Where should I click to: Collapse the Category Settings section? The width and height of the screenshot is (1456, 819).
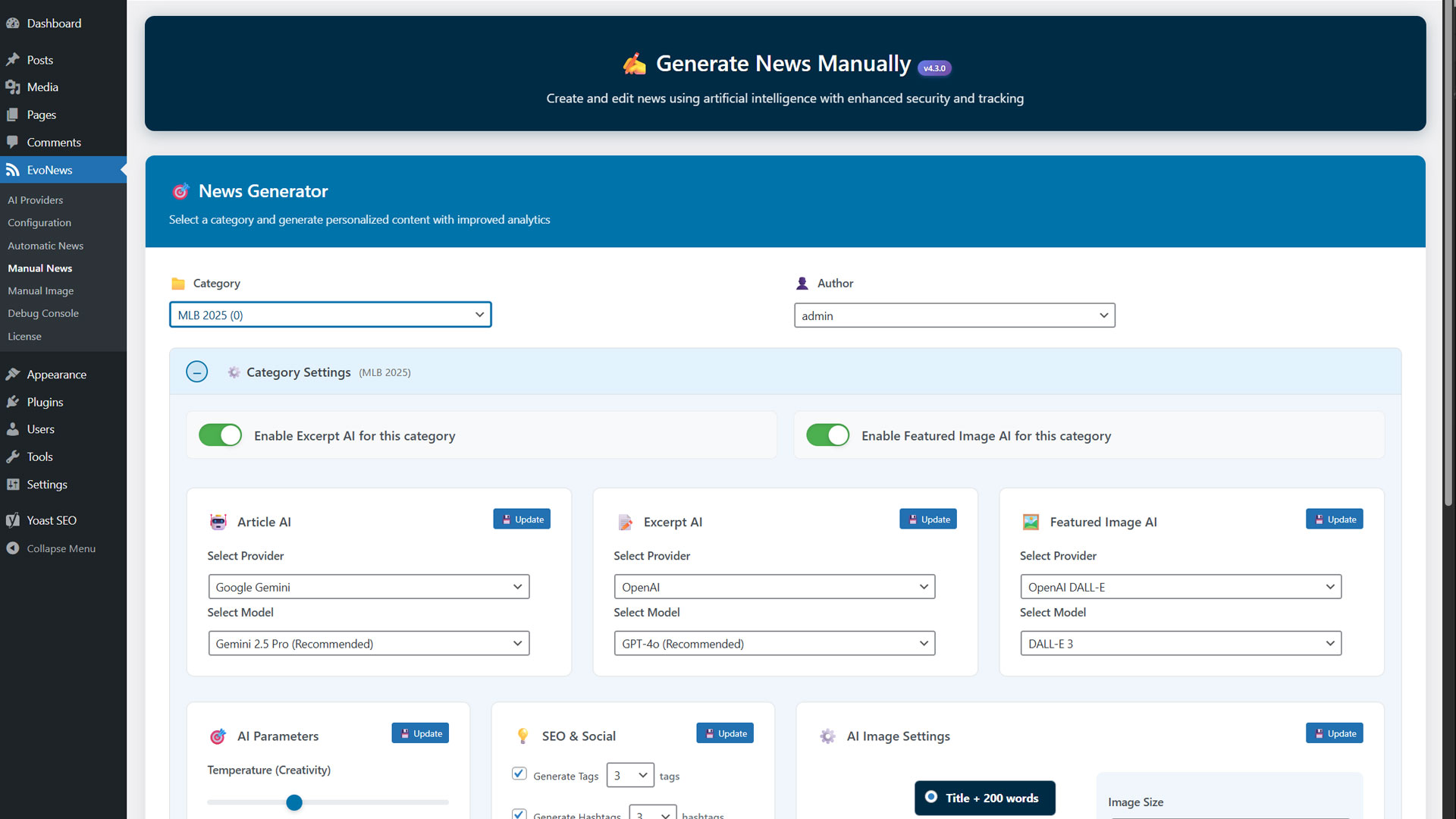point(196,372)
